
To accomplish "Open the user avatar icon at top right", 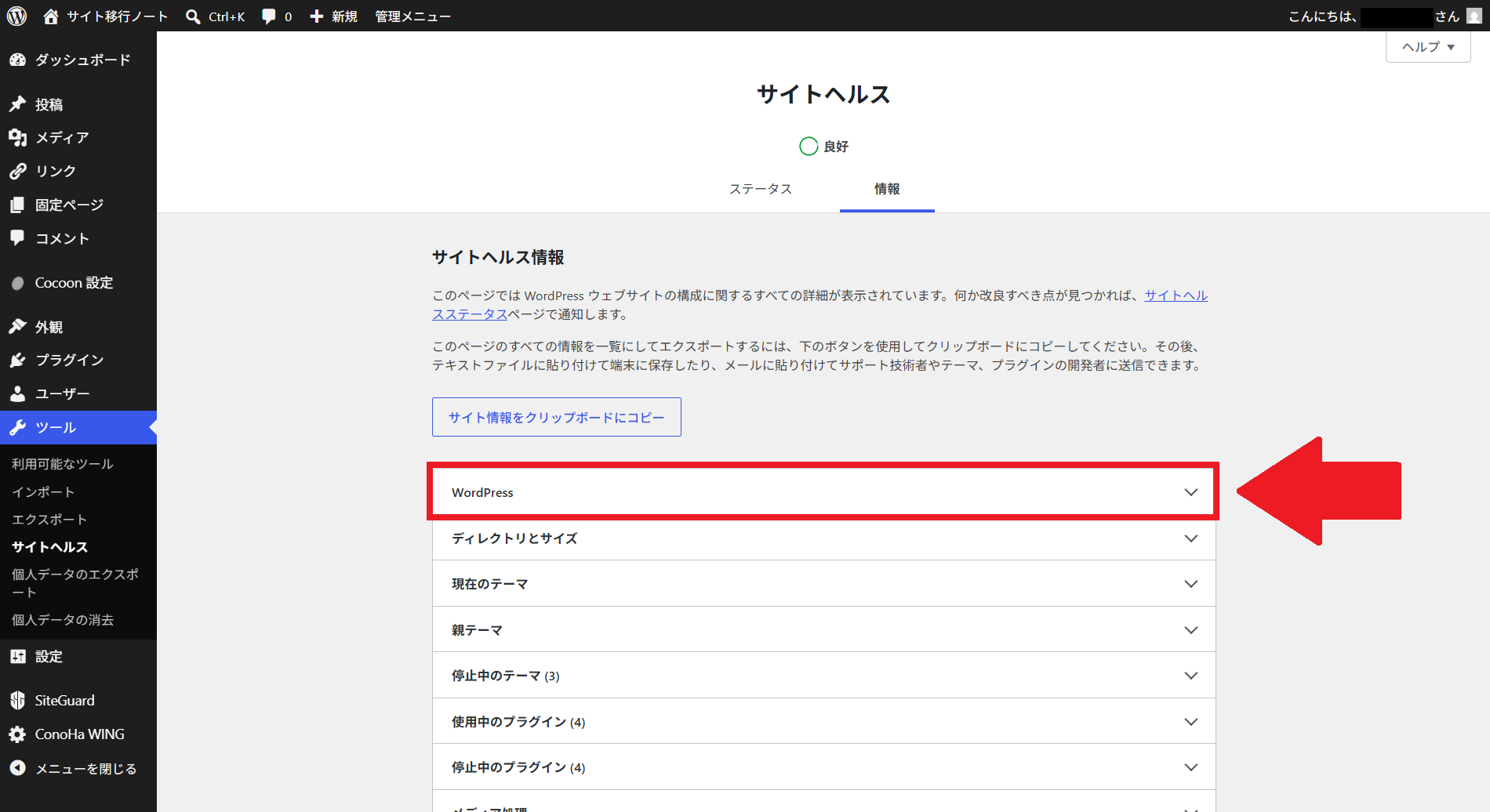I will click(x=1474, y=16).
